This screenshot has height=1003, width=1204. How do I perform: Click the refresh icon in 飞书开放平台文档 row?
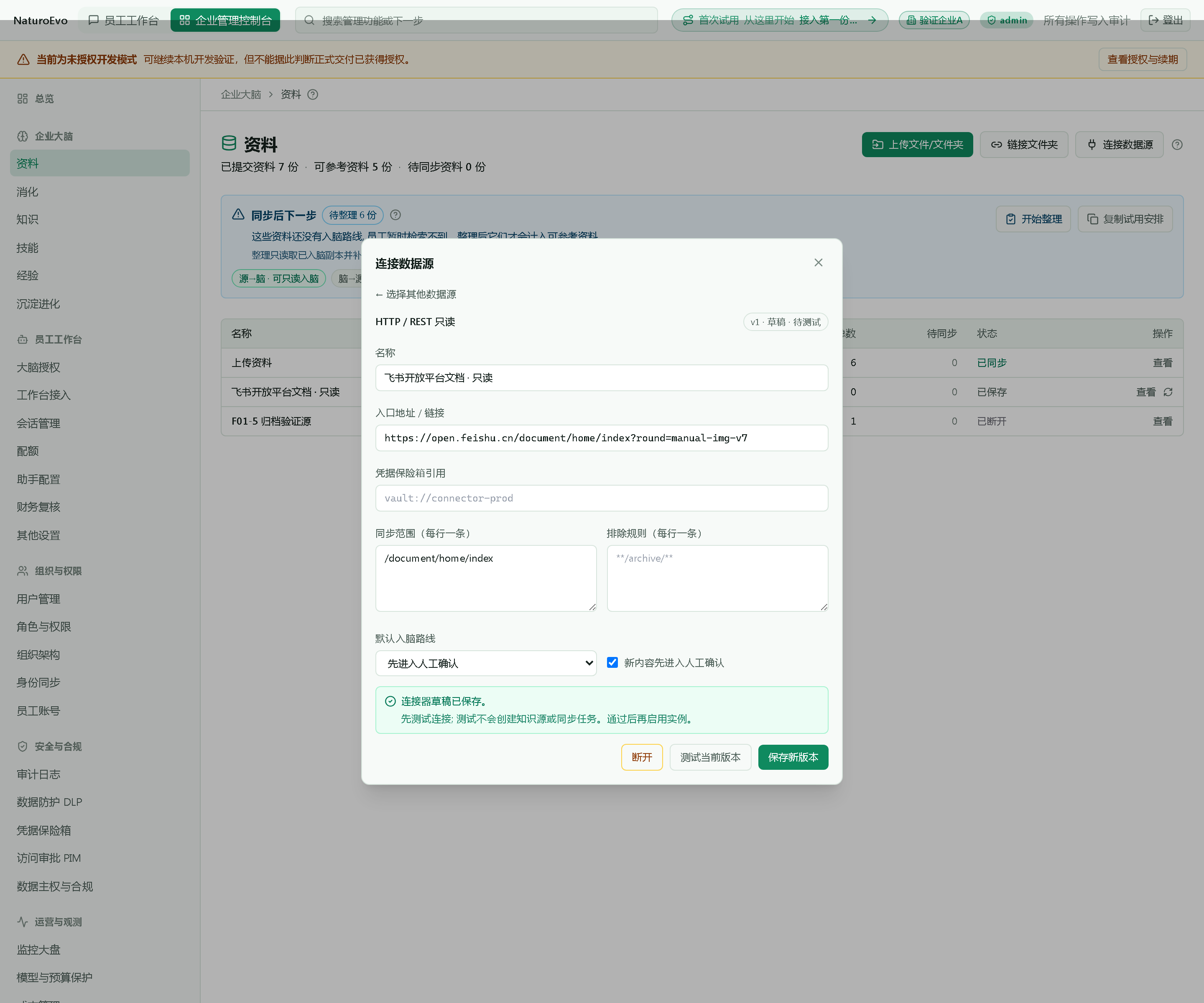1168,392
